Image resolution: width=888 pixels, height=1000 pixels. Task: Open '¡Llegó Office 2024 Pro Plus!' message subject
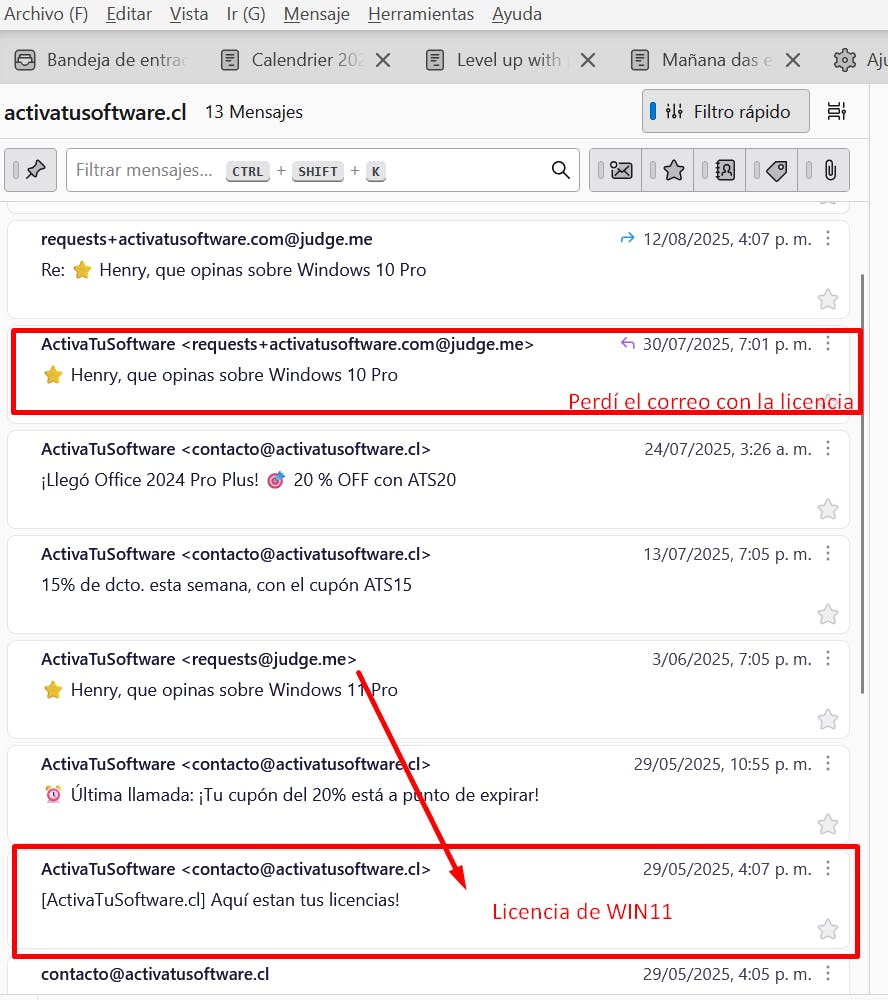[x=249, y=480]
